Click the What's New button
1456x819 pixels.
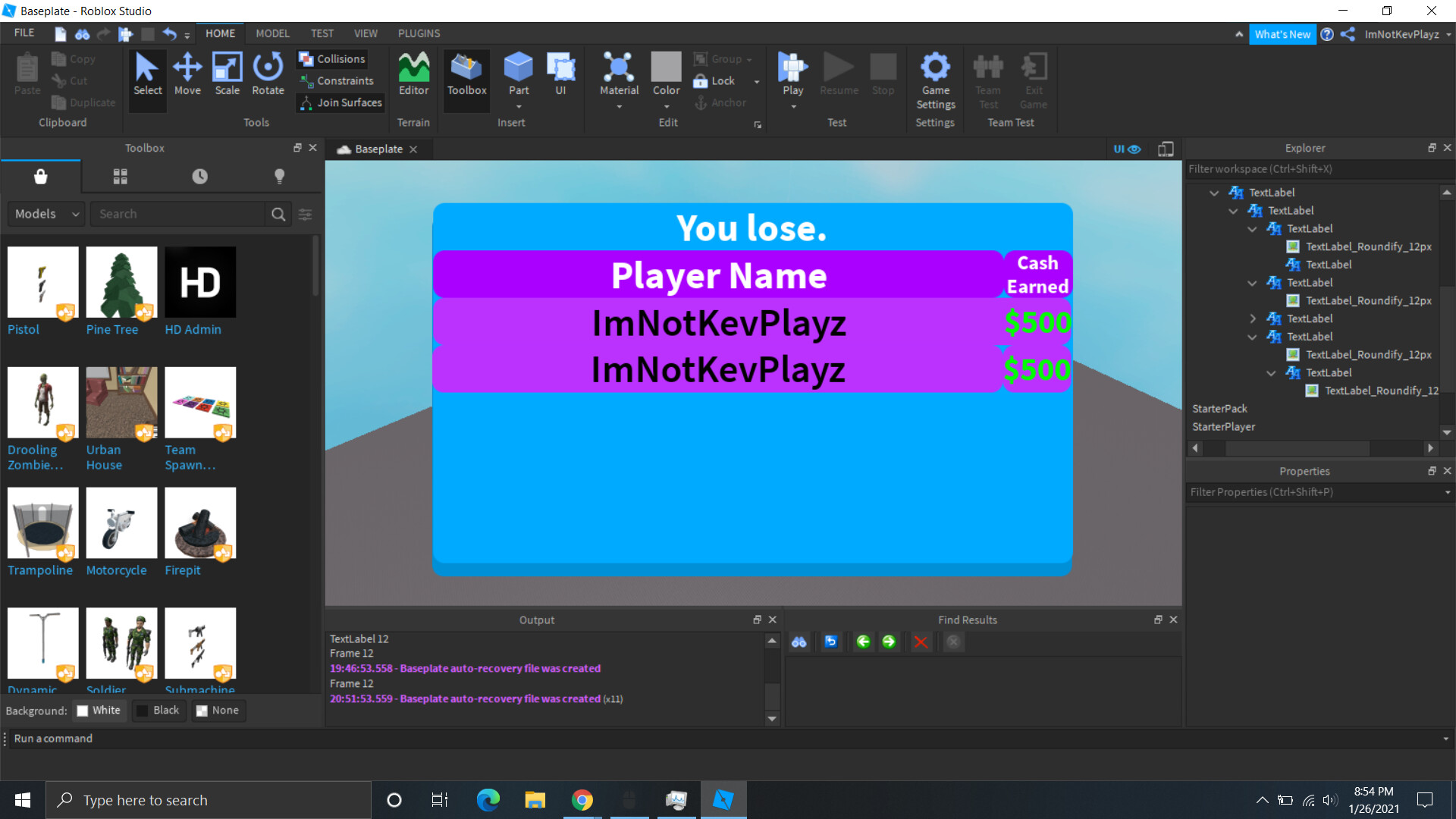point(1282,34)
